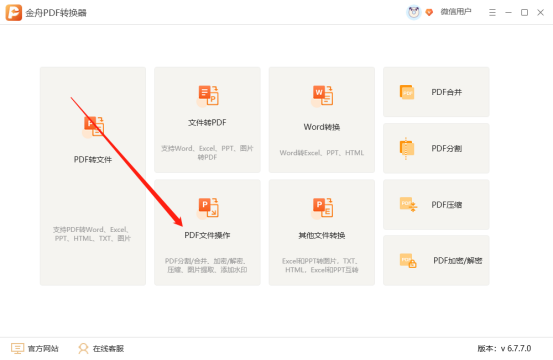Open the PDF转文件 label

(x=93, y=160)
